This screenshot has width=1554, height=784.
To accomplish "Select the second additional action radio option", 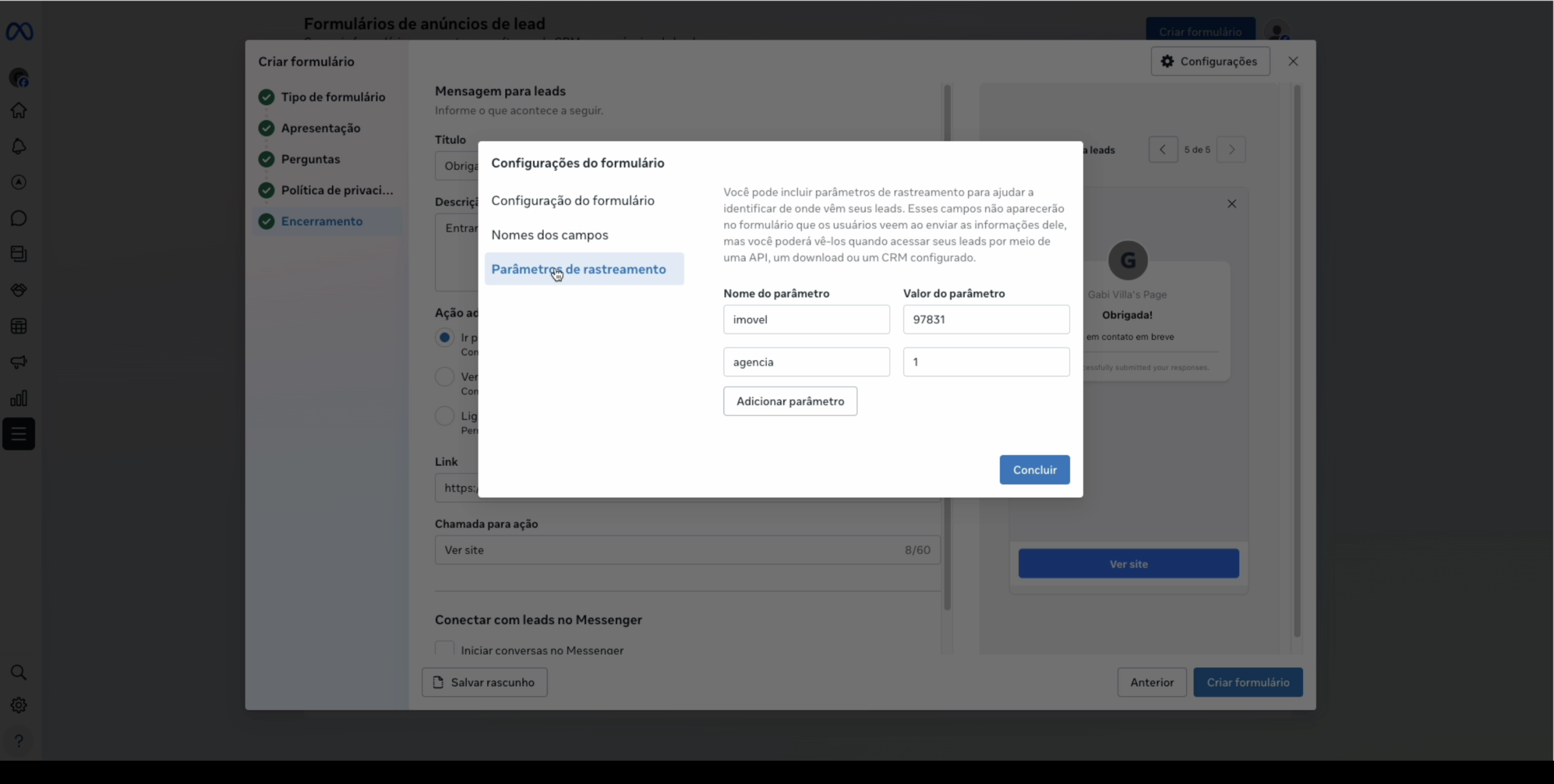I will 445,377.
